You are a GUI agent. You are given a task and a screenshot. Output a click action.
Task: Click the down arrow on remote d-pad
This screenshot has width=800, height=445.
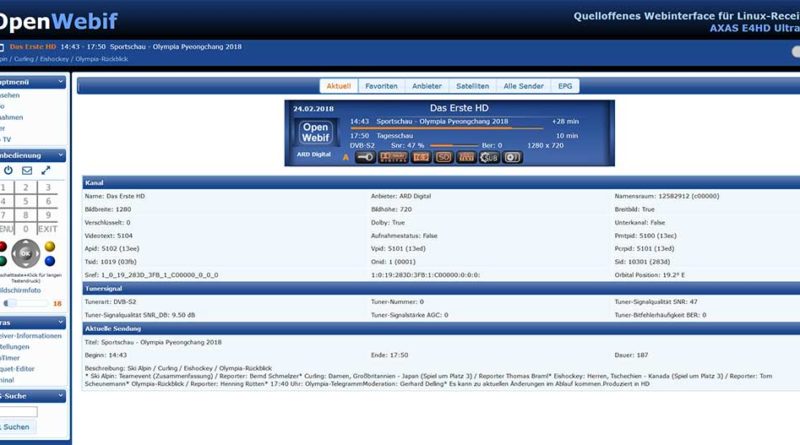pyautogui.click(x=26, y=264)
